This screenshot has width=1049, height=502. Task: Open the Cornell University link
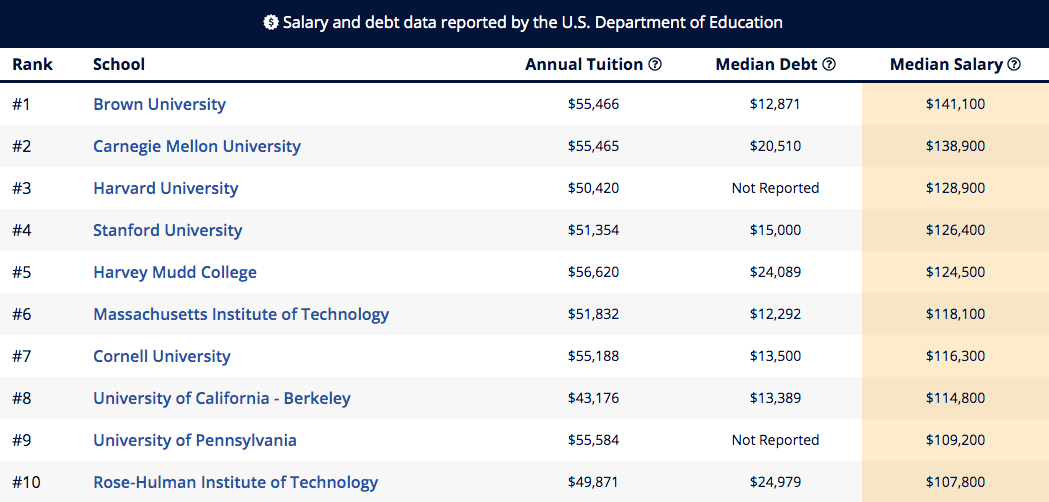tap(161, 356)
